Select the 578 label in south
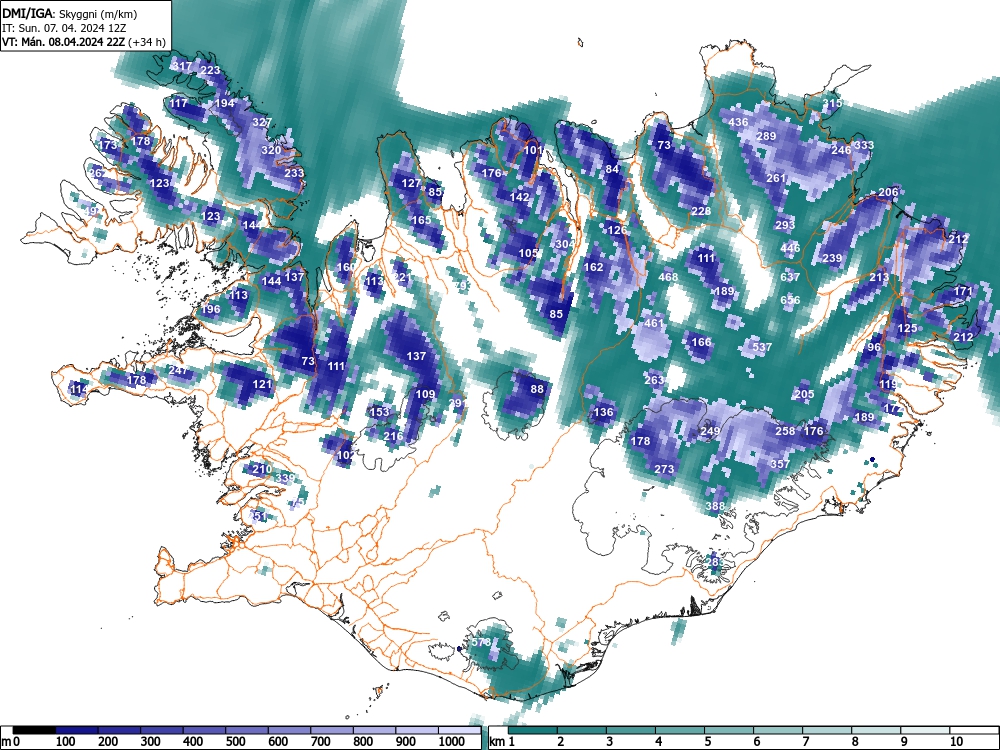 480,642
